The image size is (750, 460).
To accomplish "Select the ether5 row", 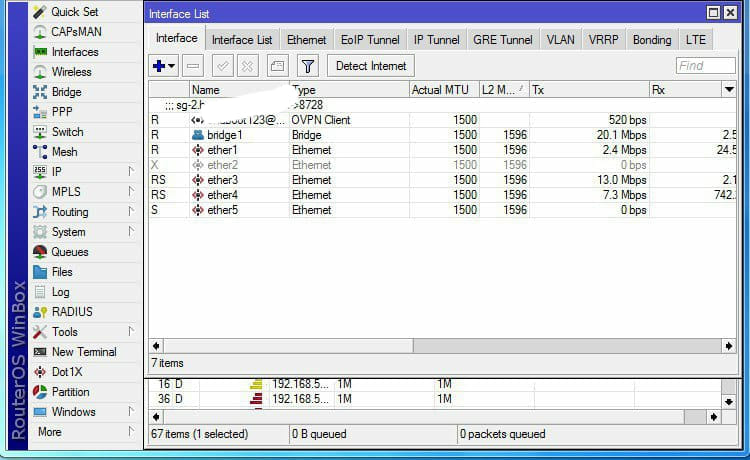I will [x=442, y=210].
